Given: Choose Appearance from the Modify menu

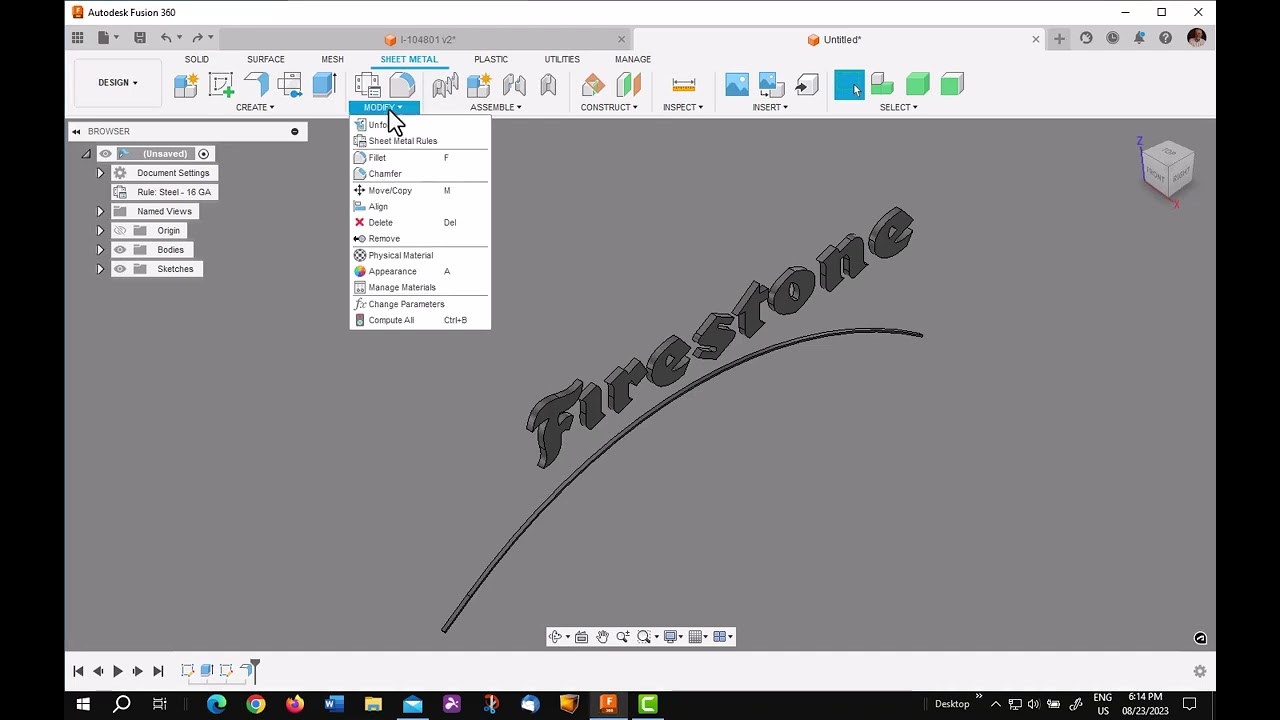Looking at the screenshot, I should [420, 272].
